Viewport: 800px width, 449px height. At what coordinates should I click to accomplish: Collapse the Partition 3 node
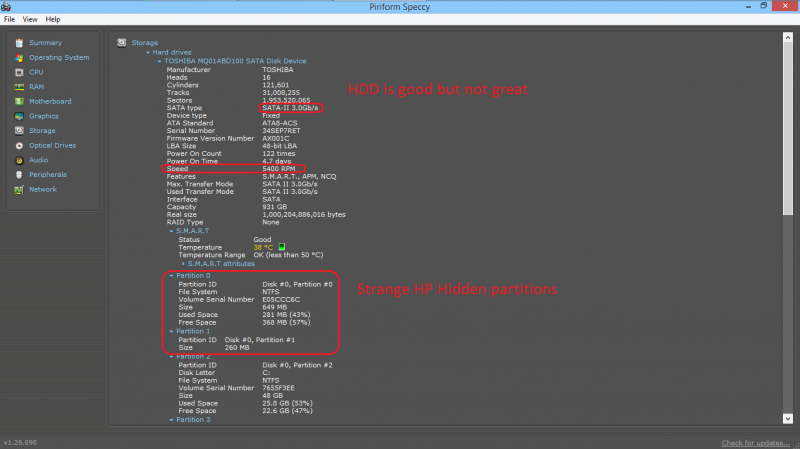click(171, 420)
